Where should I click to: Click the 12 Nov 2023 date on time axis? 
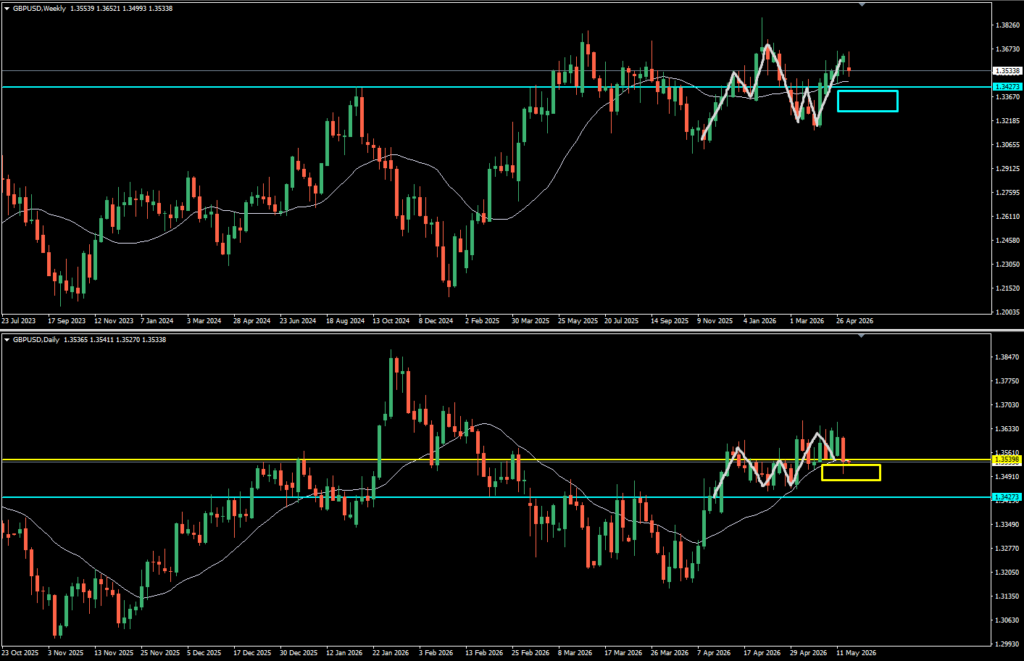coord(114,321)
